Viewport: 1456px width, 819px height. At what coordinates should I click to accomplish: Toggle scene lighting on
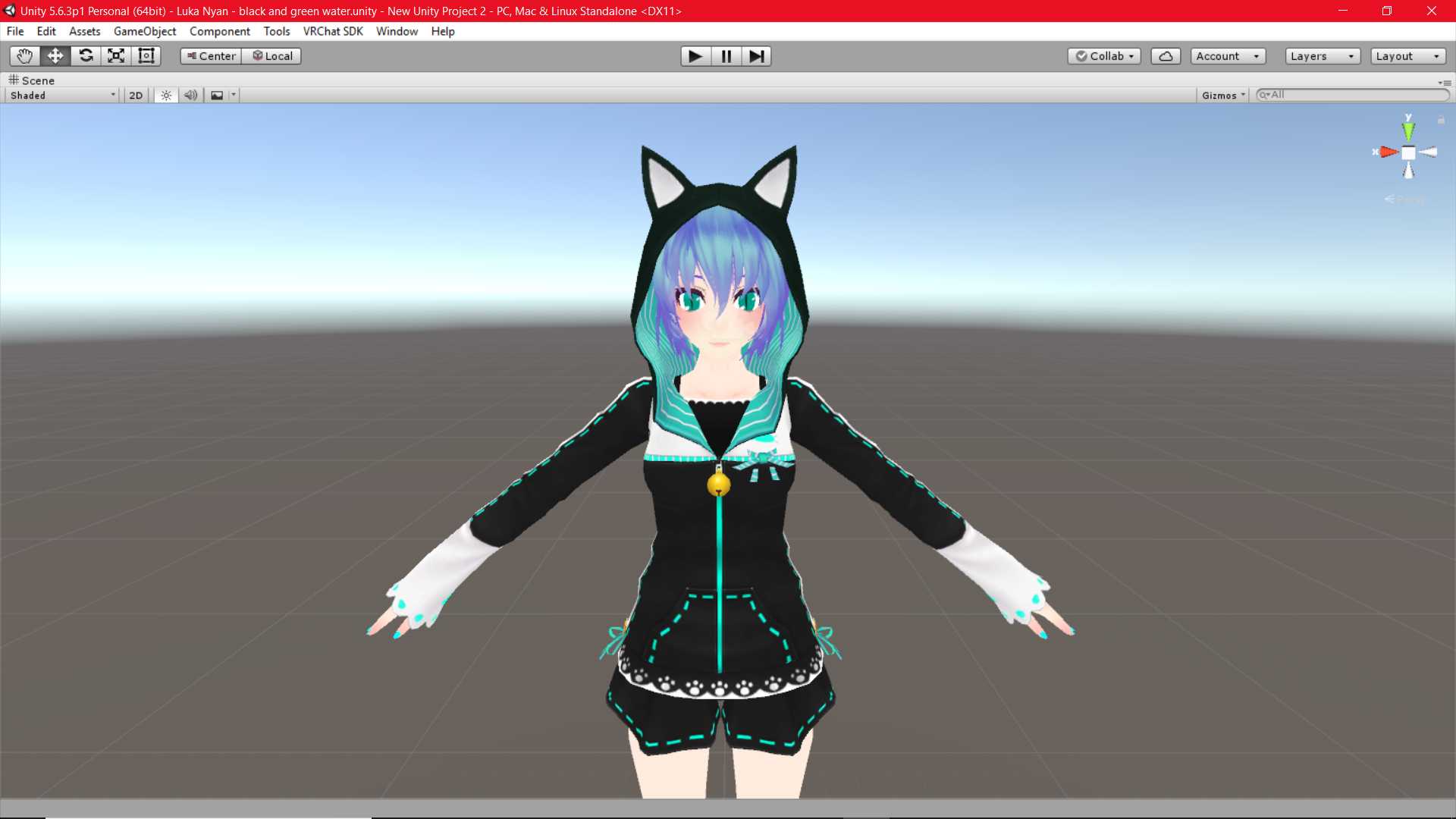coord(165,94)
